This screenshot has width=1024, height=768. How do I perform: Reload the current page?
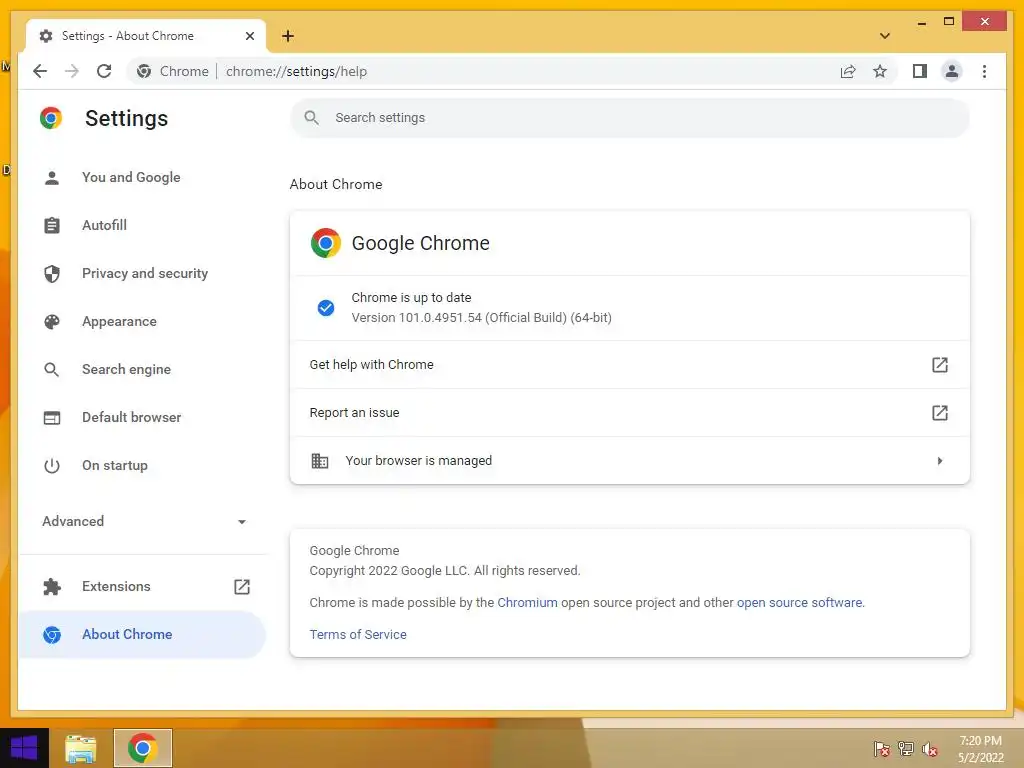click(x=104, y=71)
